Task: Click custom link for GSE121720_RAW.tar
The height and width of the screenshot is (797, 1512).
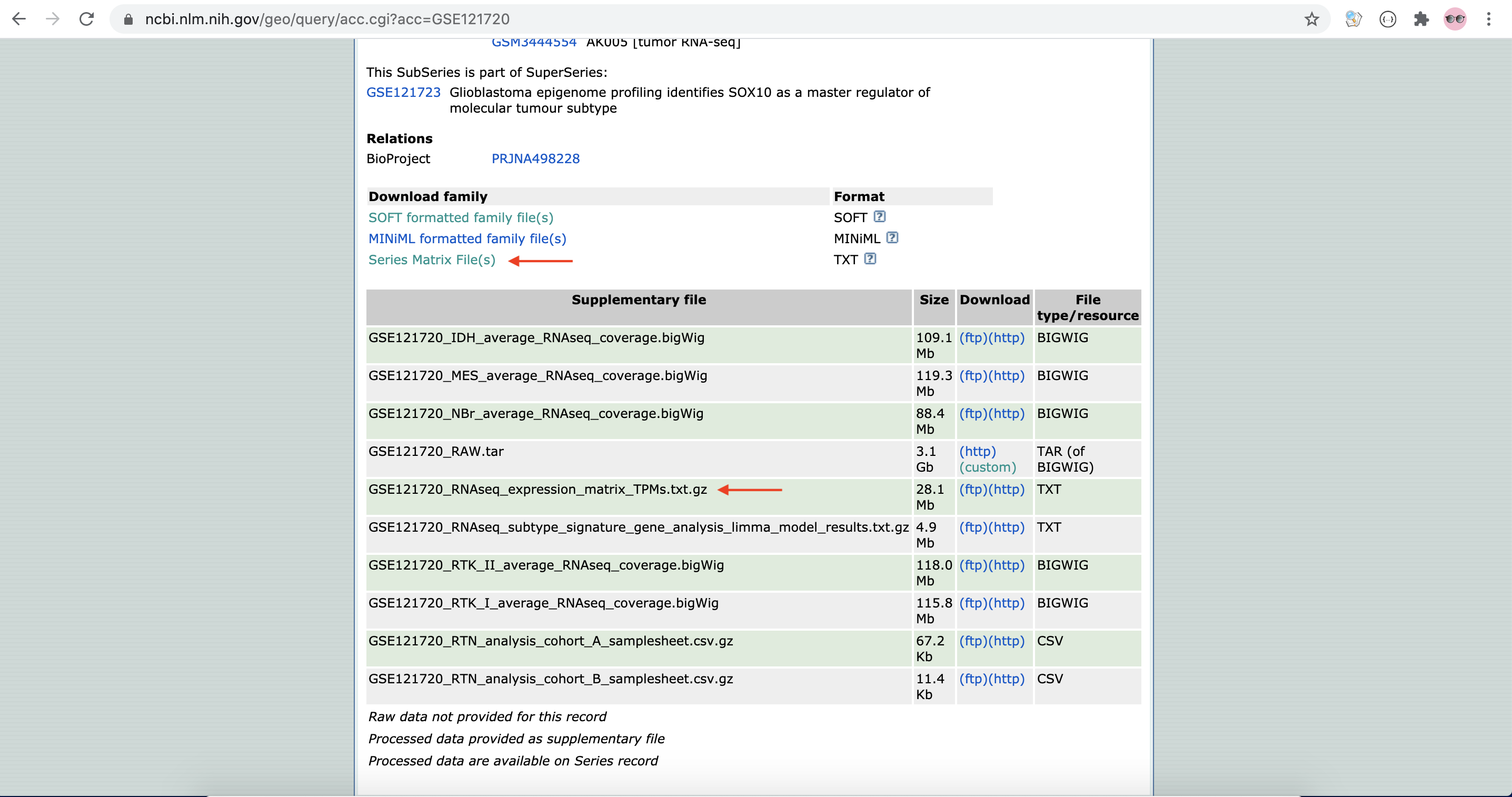Action: (987, 467)
